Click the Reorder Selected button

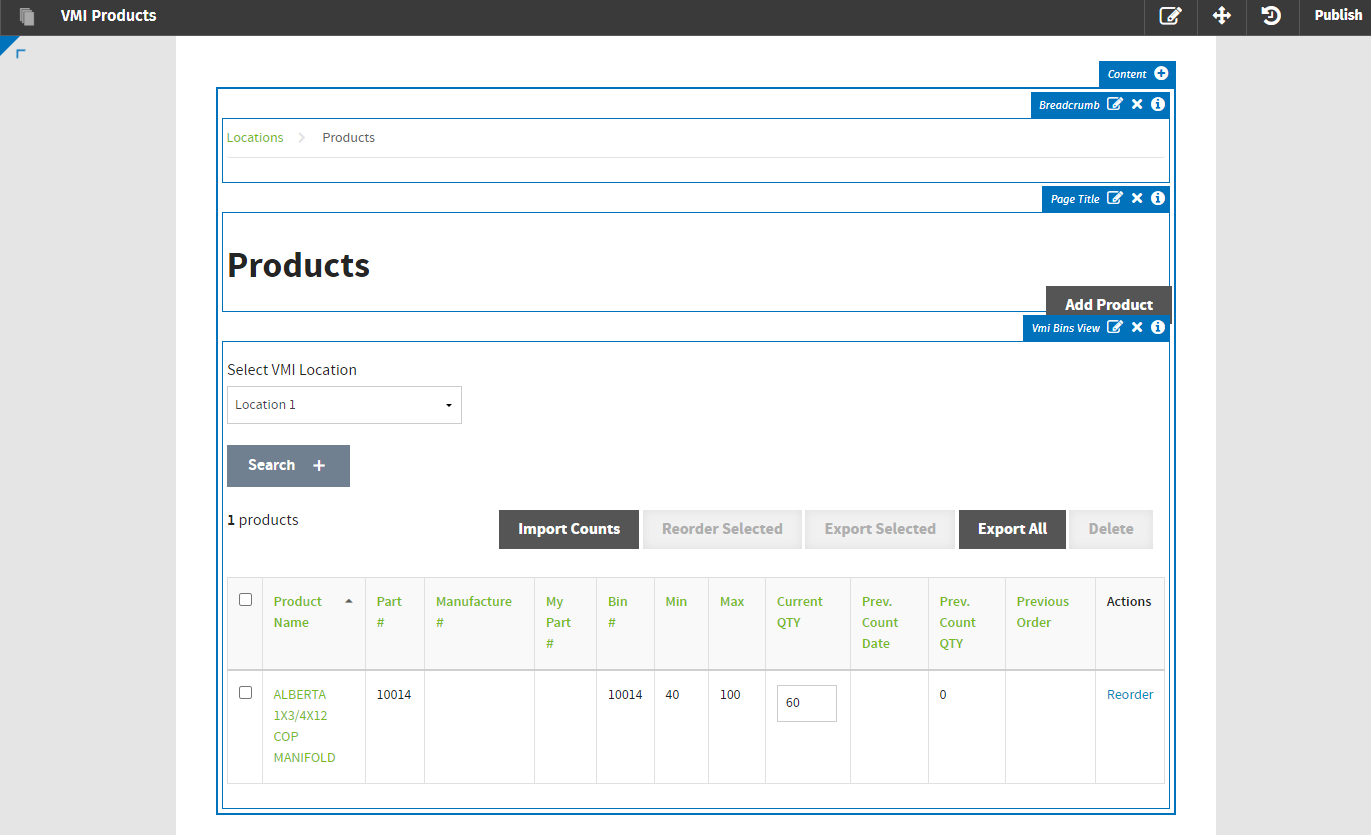(722, 529)
